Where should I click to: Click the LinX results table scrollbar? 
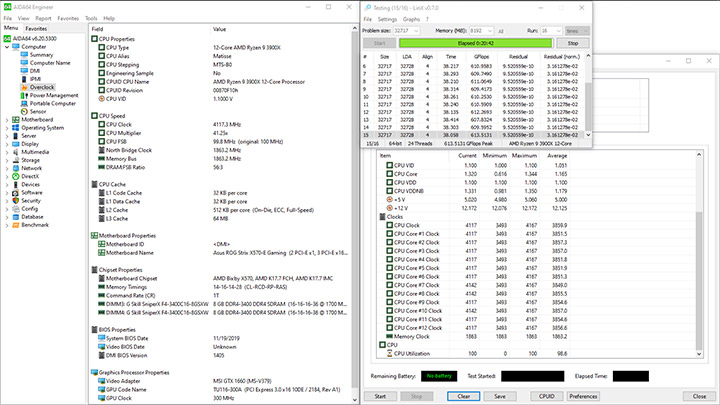pos(588,96)
